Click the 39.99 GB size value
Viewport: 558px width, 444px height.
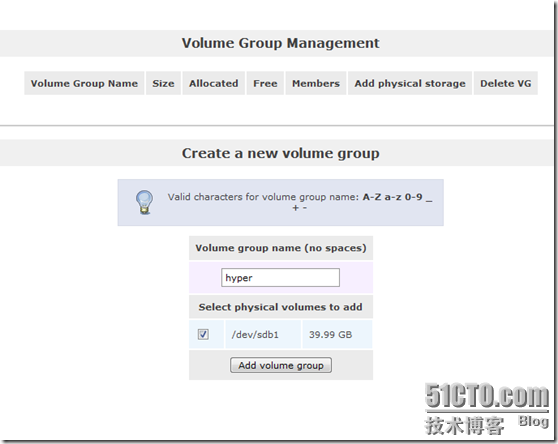330,335
